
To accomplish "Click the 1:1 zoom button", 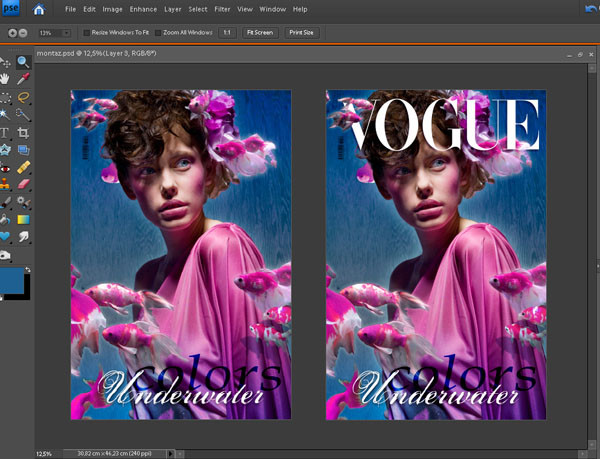I will tap(227, 33).
